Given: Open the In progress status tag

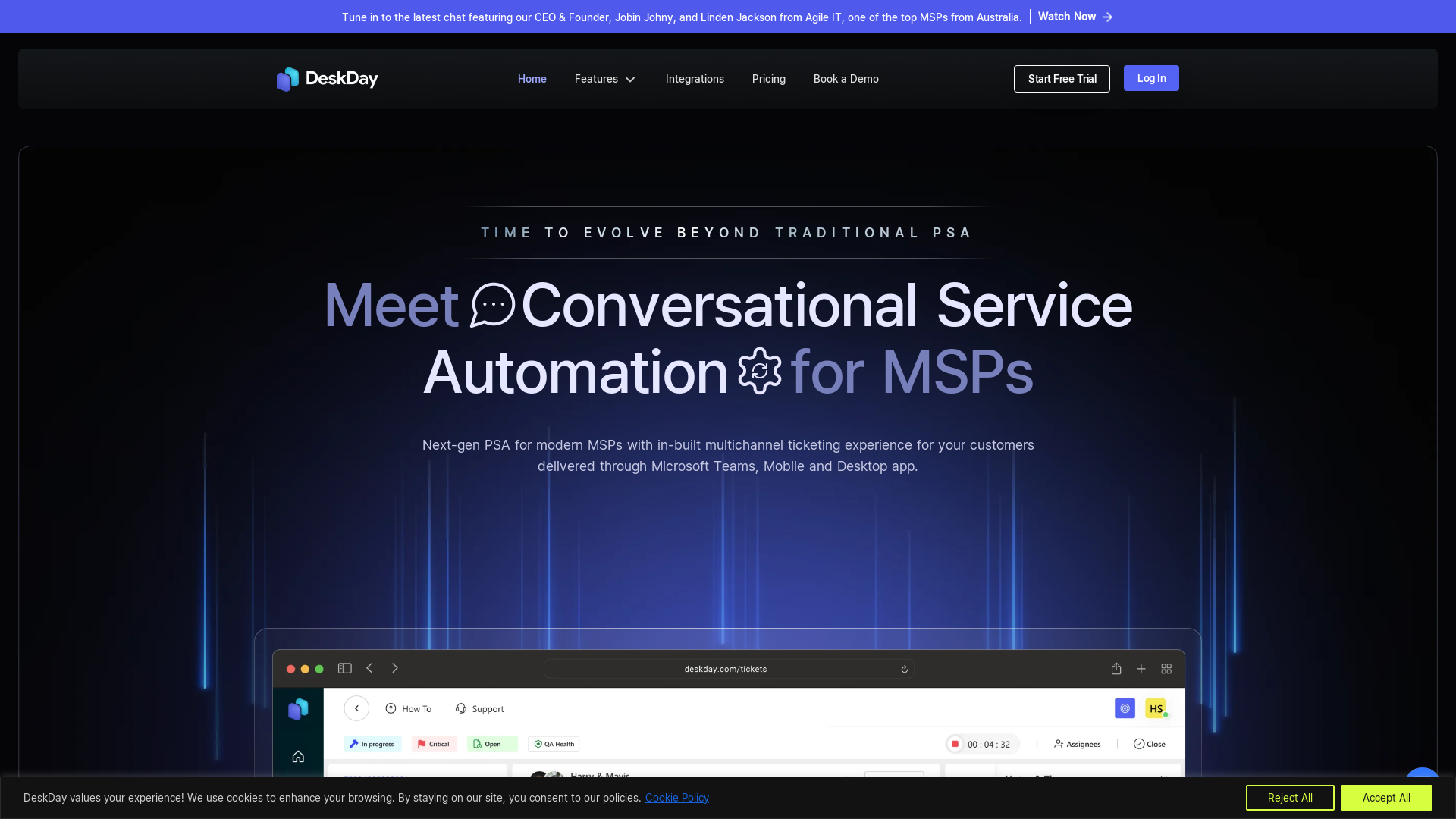Looking at the screenshot, I should (x=372, y=744).
